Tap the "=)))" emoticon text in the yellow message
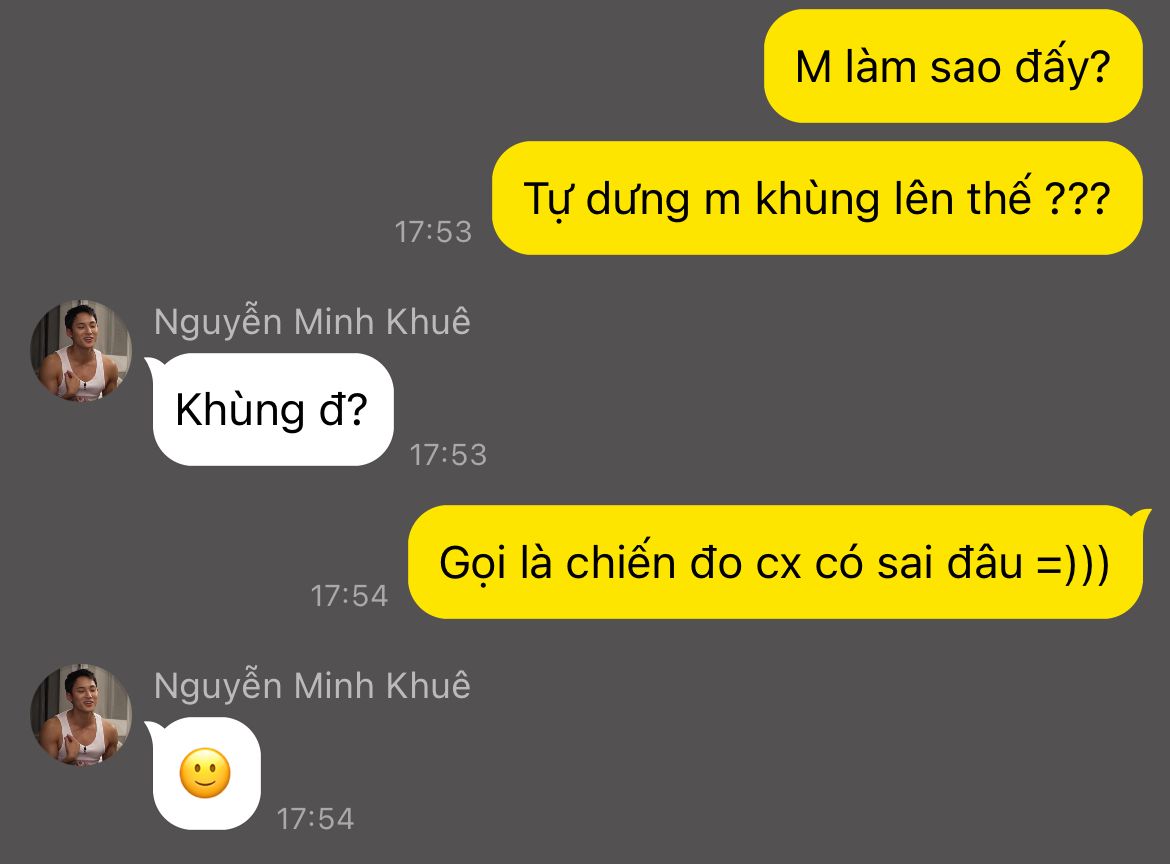 coord(1073,563)
